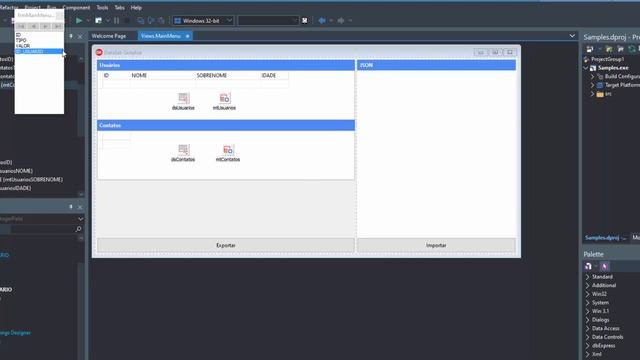
Task: Click the search magnifier in Object Inspector
Action: click(78, 229)
